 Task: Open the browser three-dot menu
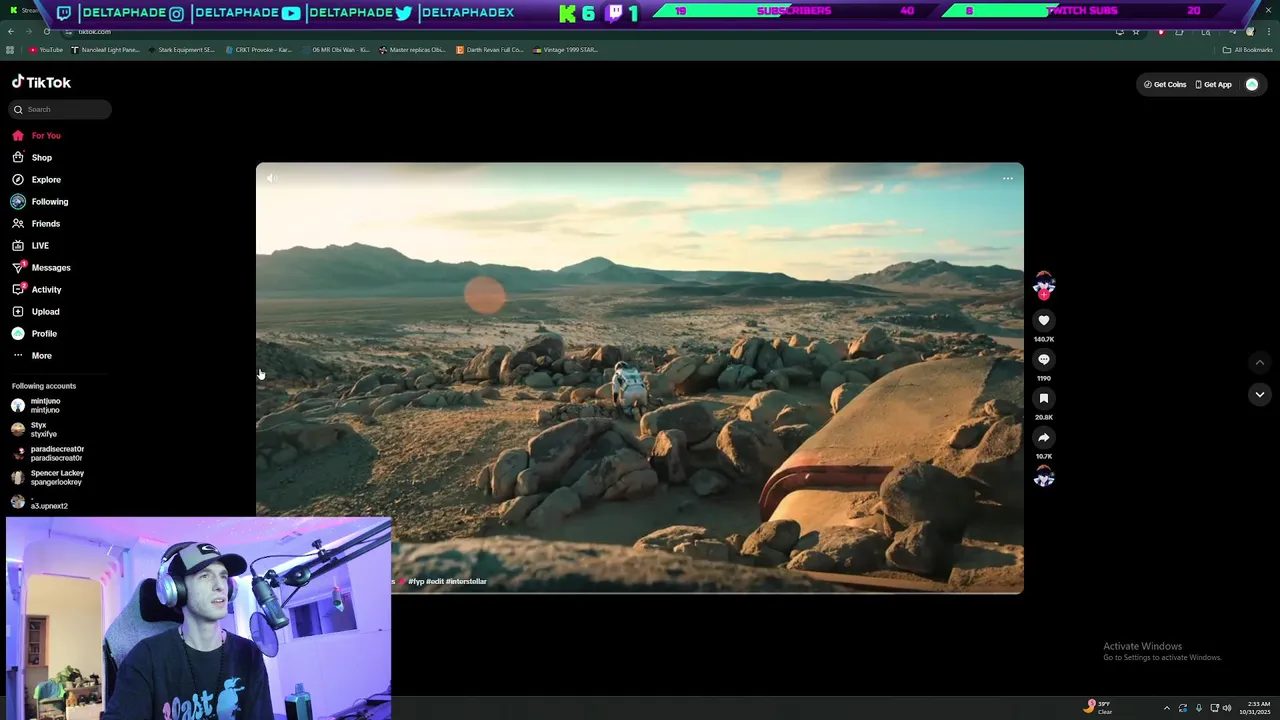pyautogui.click(x=1268, y=32)
